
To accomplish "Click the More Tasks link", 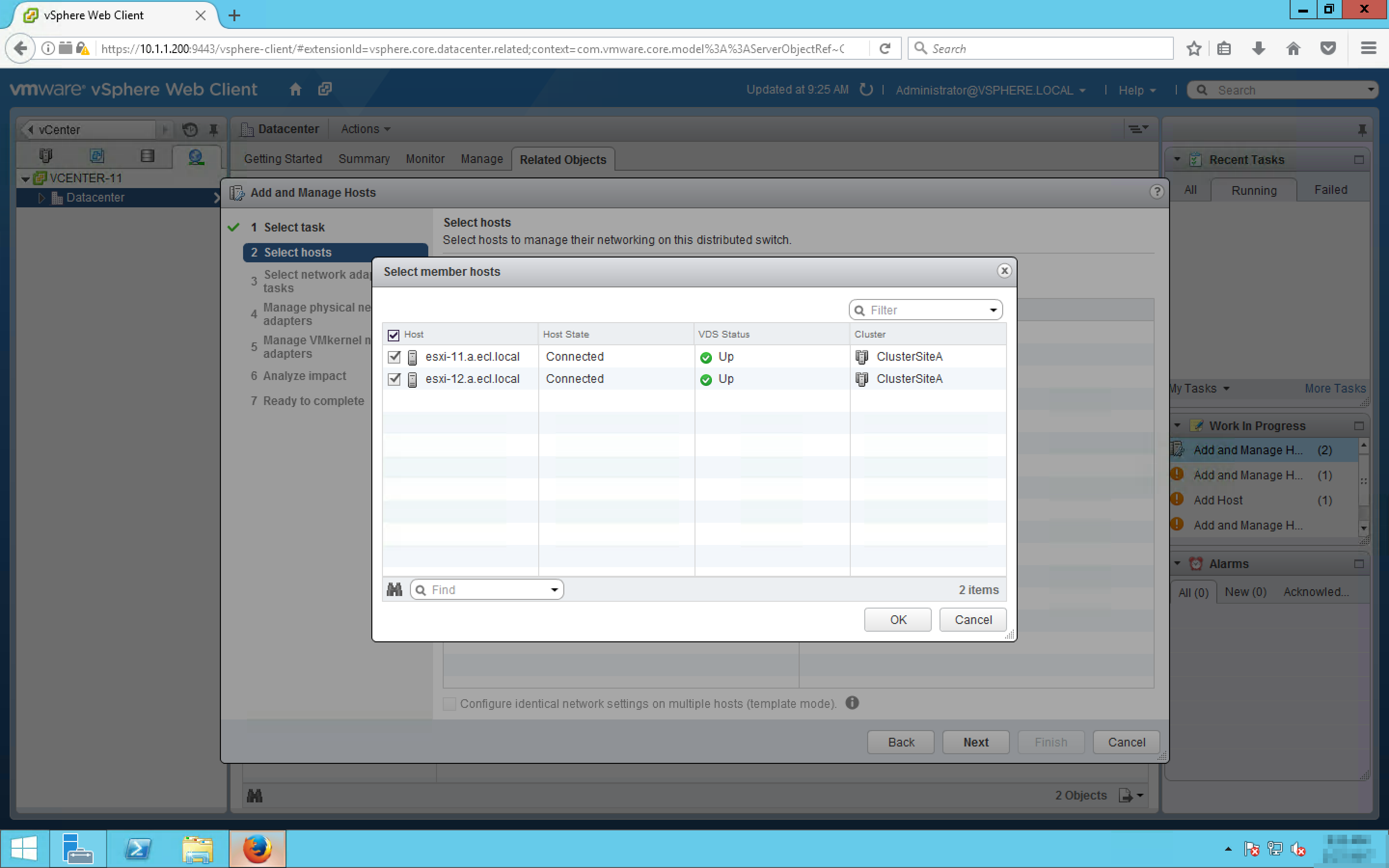I will click(x=1335, y=389).
